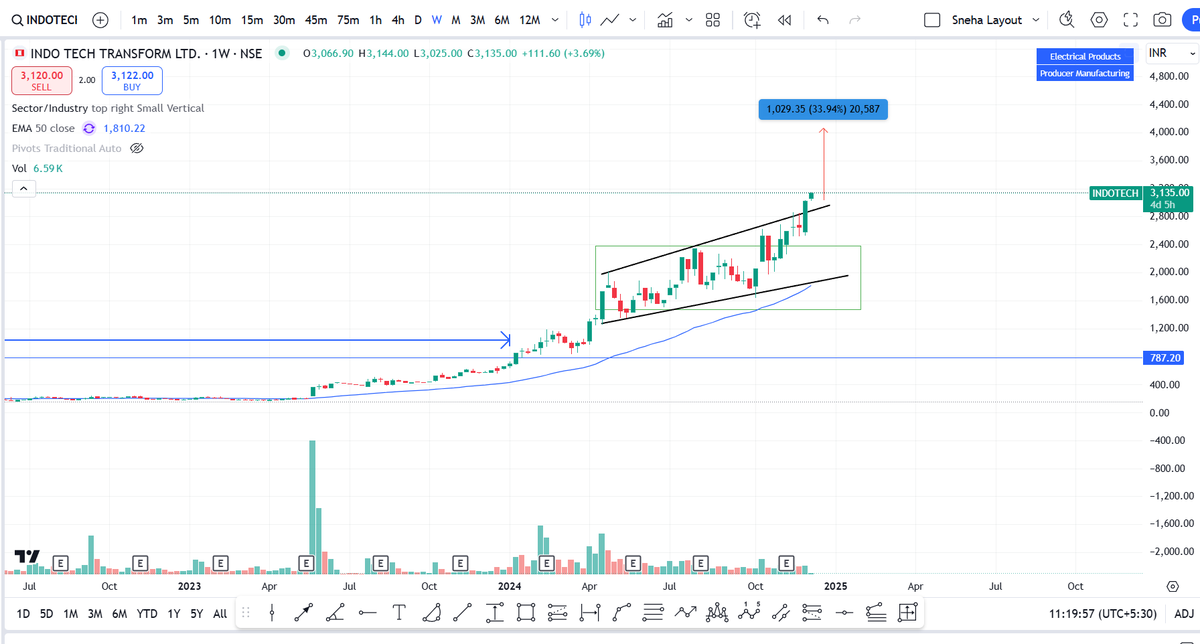
Task: Click the Producer Manufacturing industry label
Action: (x=1085, y=73)
